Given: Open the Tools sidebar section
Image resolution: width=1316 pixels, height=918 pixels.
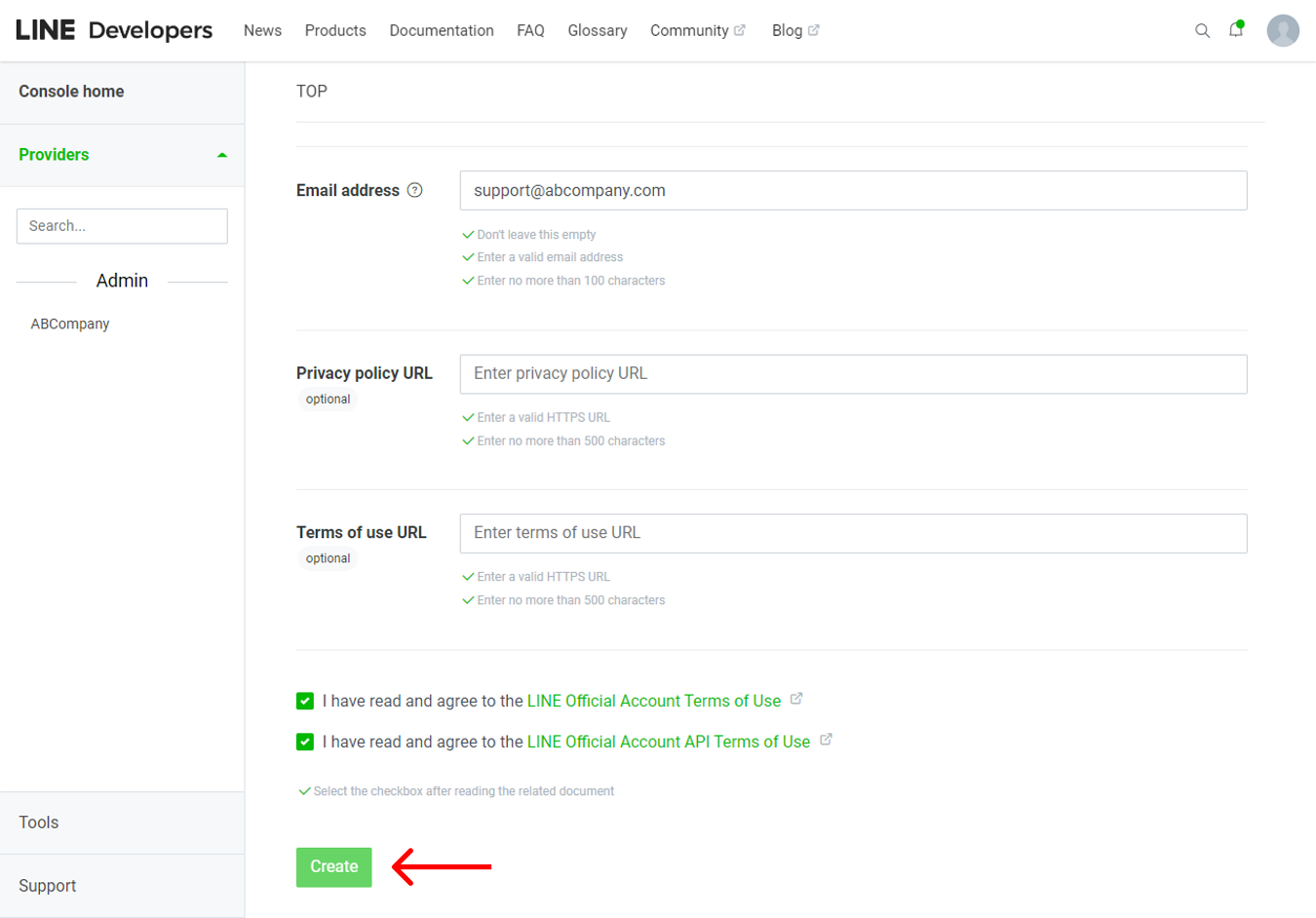Looking at the screenshot, I should [x=39, y=822].
